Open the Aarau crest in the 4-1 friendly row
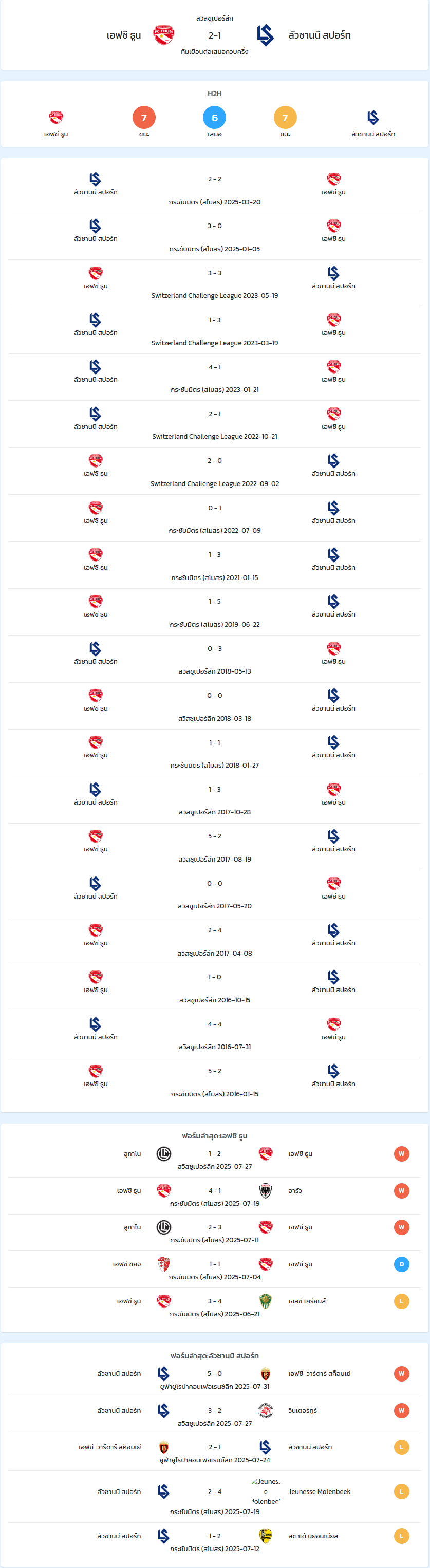 266,1190
